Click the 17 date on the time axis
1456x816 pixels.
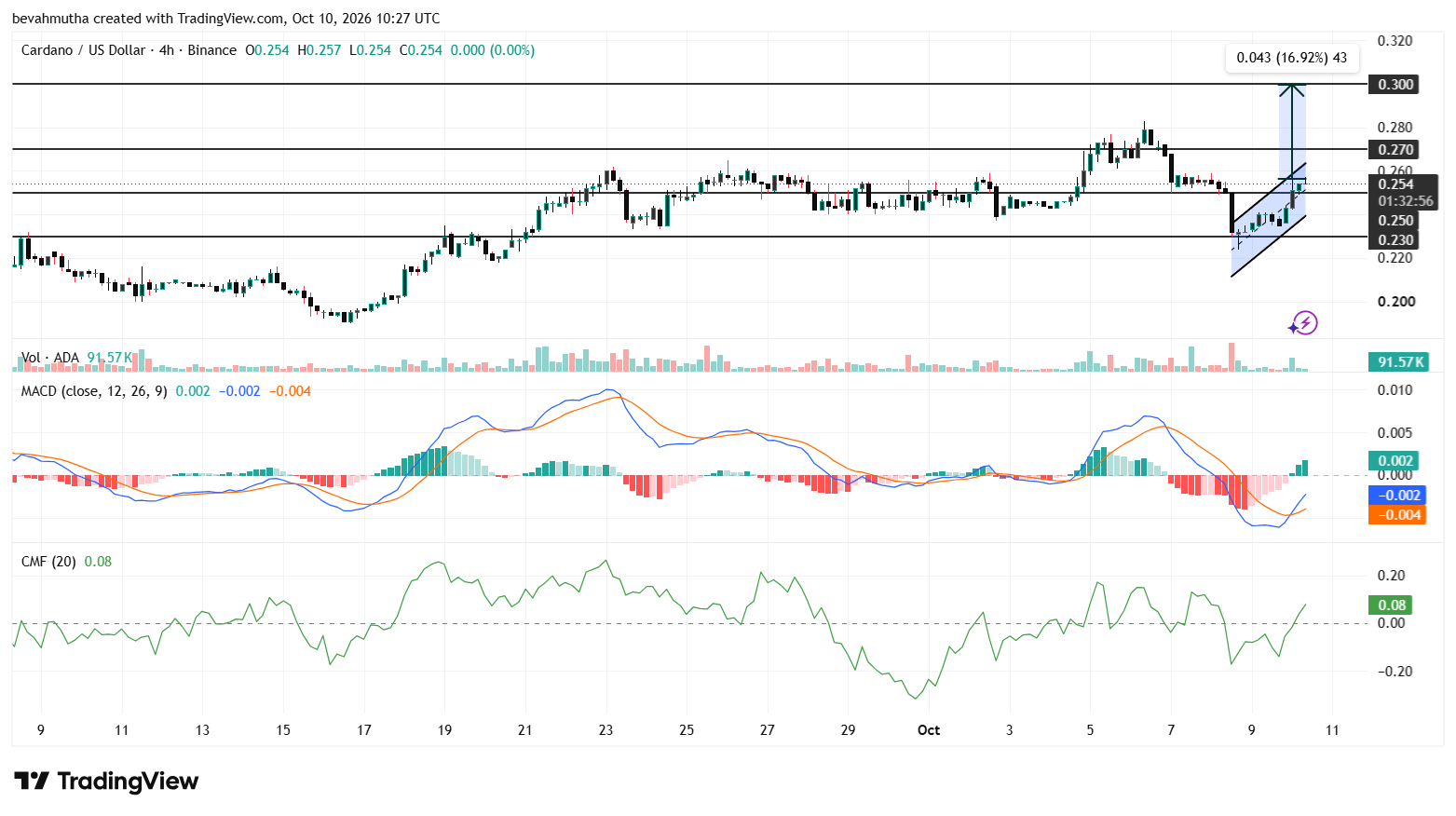click(363, 730)
